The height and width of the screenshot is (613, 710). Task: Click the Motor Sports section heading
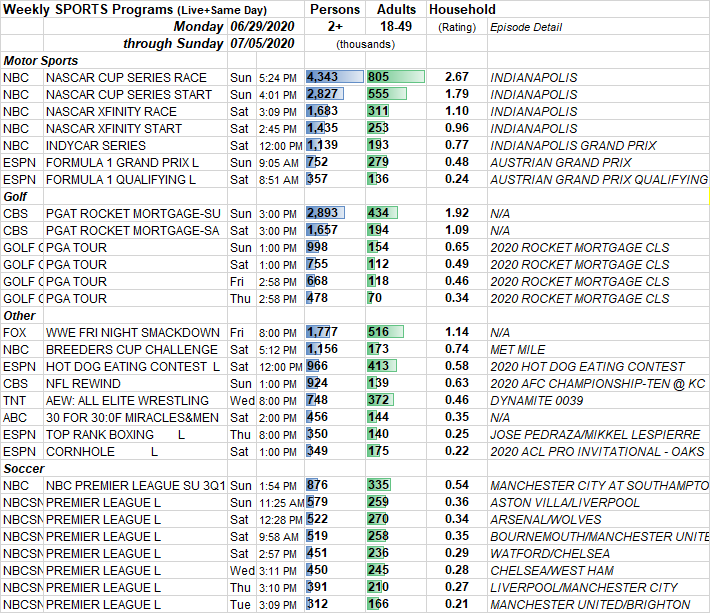point(41,61)
